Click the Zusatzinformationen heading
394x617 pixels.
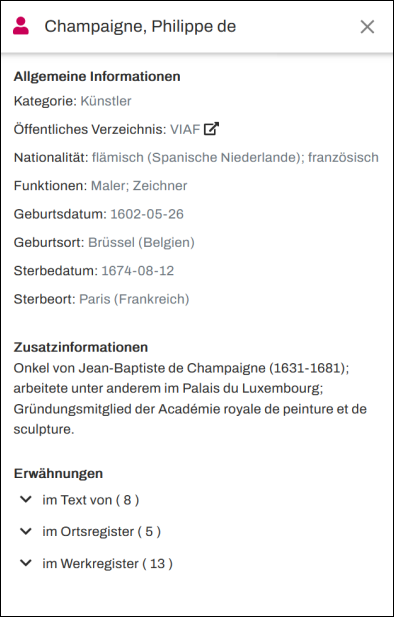(81, 347)
